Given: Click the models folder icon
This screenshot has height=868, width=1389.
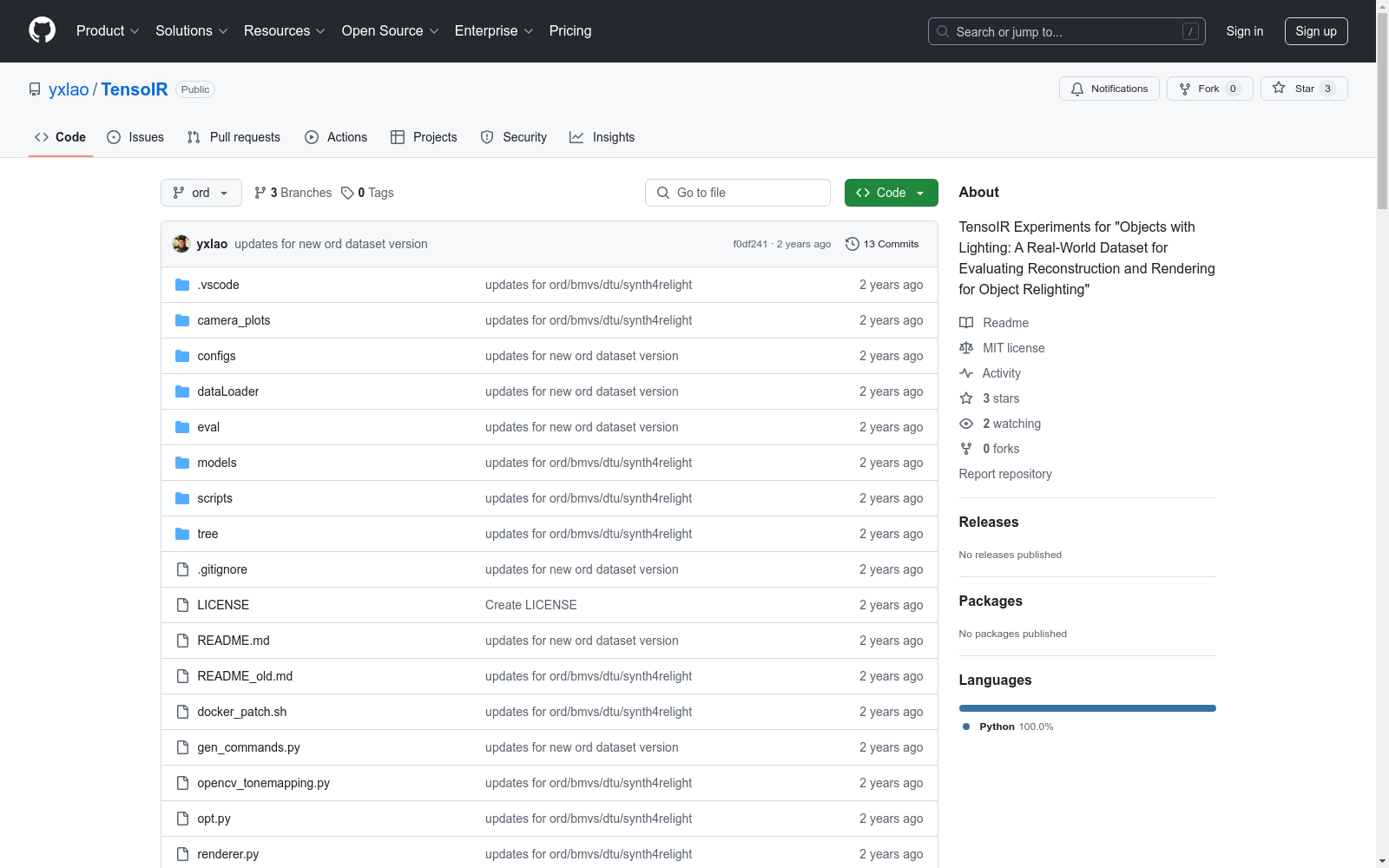Looking at the screenshot, I should click(182, 463).
